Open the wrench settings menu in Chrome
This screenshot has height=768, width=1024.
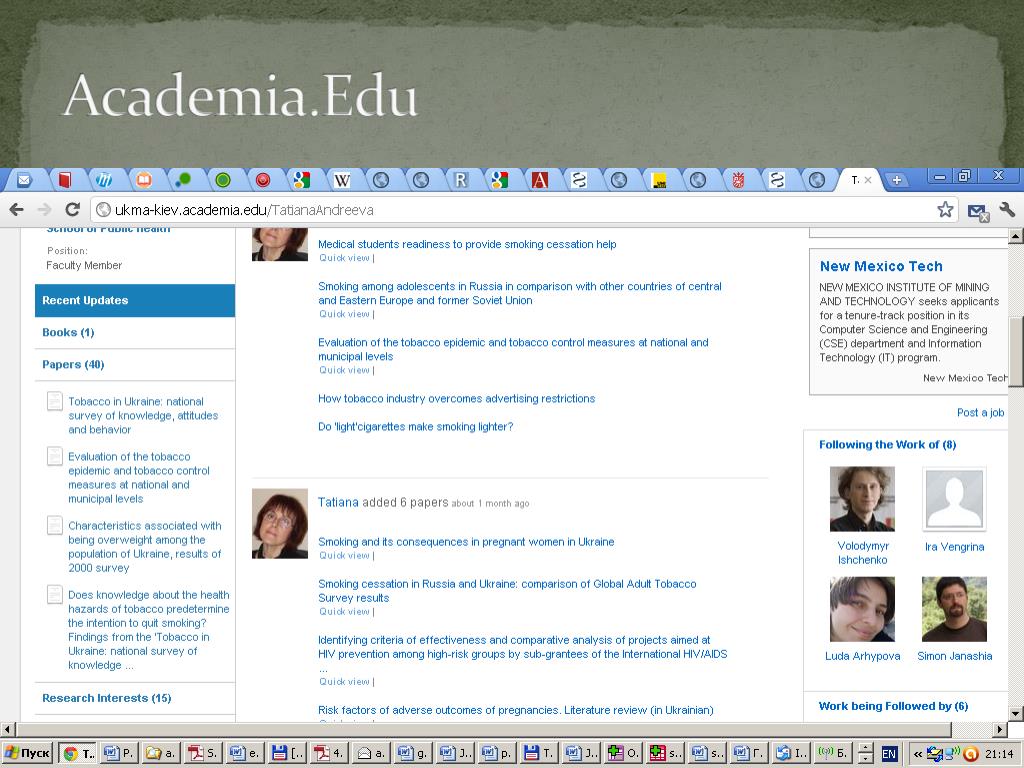(x=1006, y=210)
